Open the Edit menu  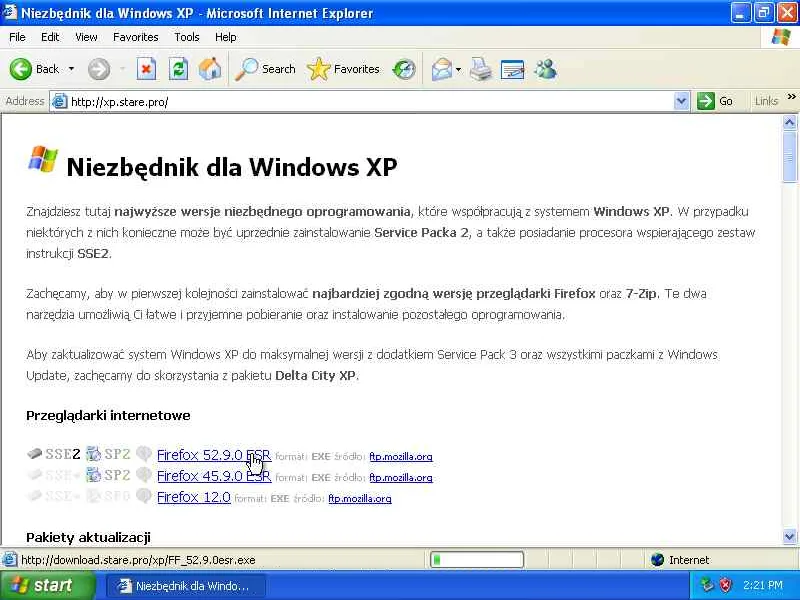50,37
